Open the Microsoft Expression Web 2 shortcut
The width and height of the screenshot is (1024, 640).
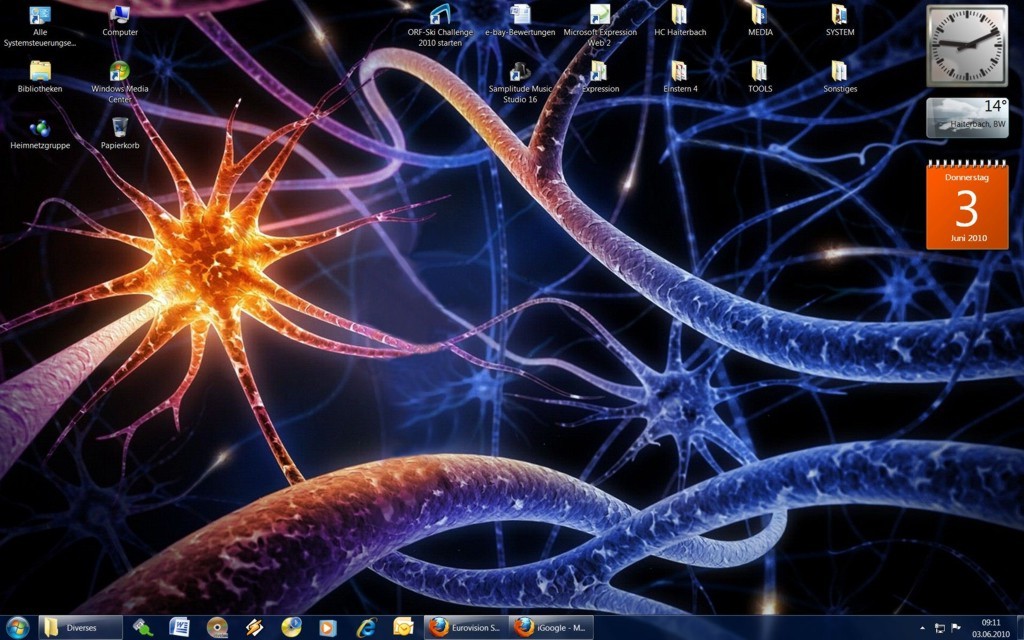click(599, 15)
